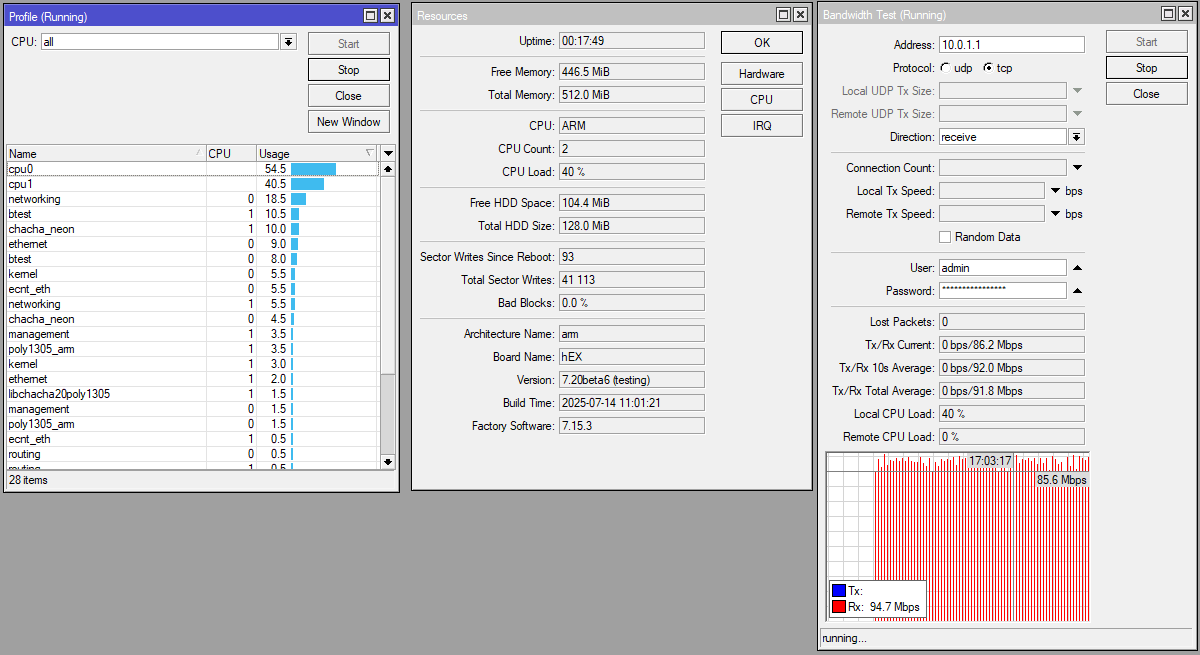Expand the Local Tx Speed field
Viewport: 1200px width, 655px height.
pos(1055,191)
